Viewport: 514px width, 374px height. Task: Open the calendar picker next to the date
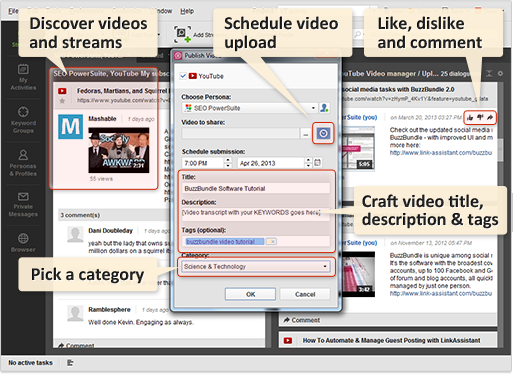point(317,163)
